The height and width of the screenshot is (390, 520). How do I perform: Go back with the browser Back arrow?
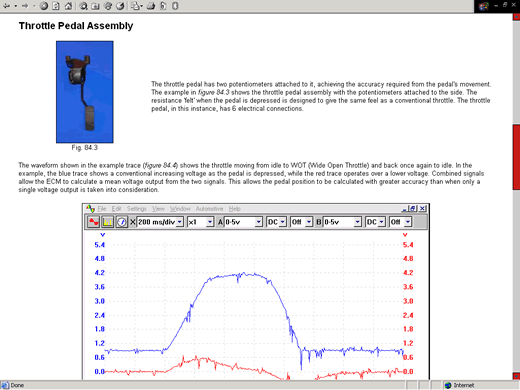point(7,6)
